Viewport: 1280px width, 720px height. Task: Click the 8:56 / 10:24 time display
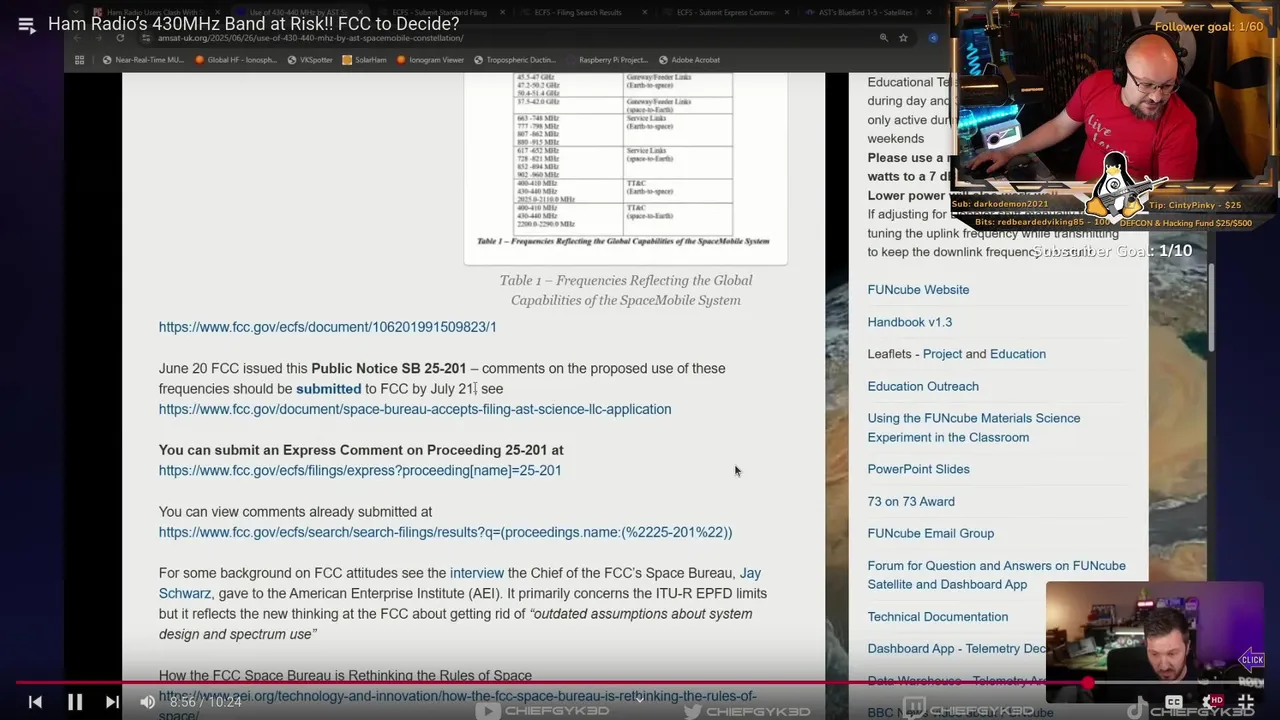206,702
